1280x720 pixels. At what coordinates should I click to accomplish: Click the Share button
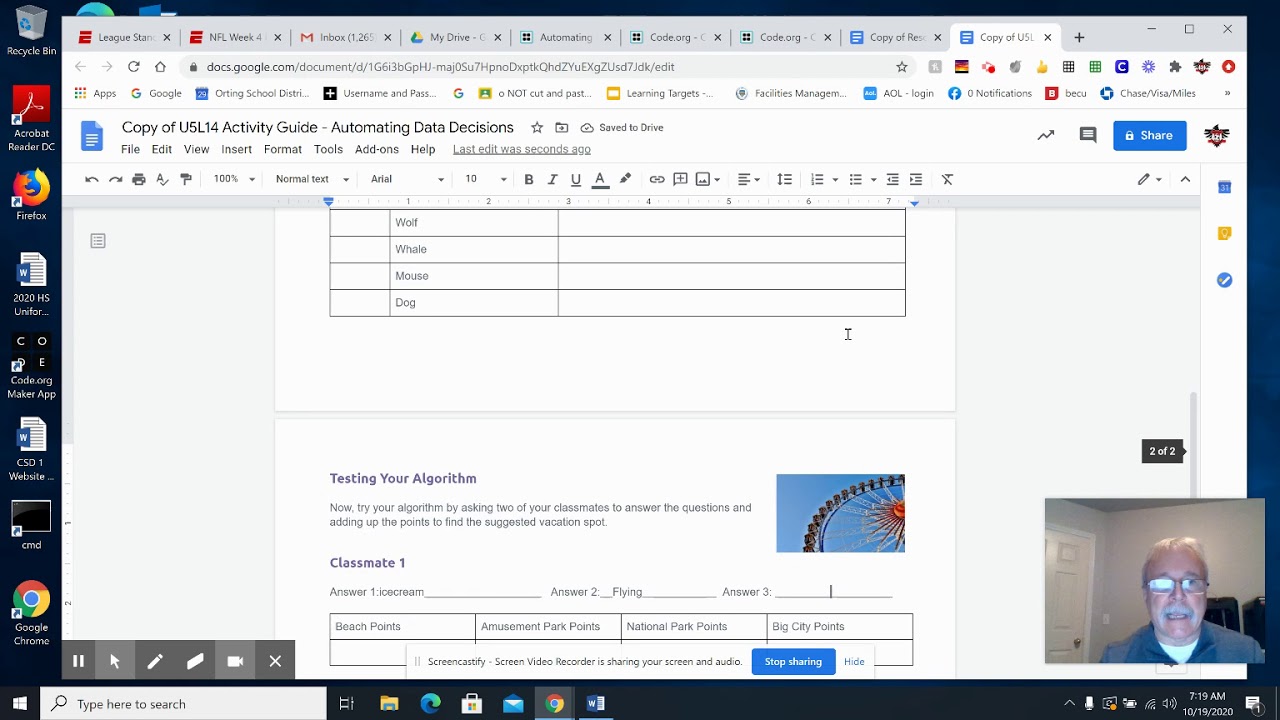click(1150, 135)
